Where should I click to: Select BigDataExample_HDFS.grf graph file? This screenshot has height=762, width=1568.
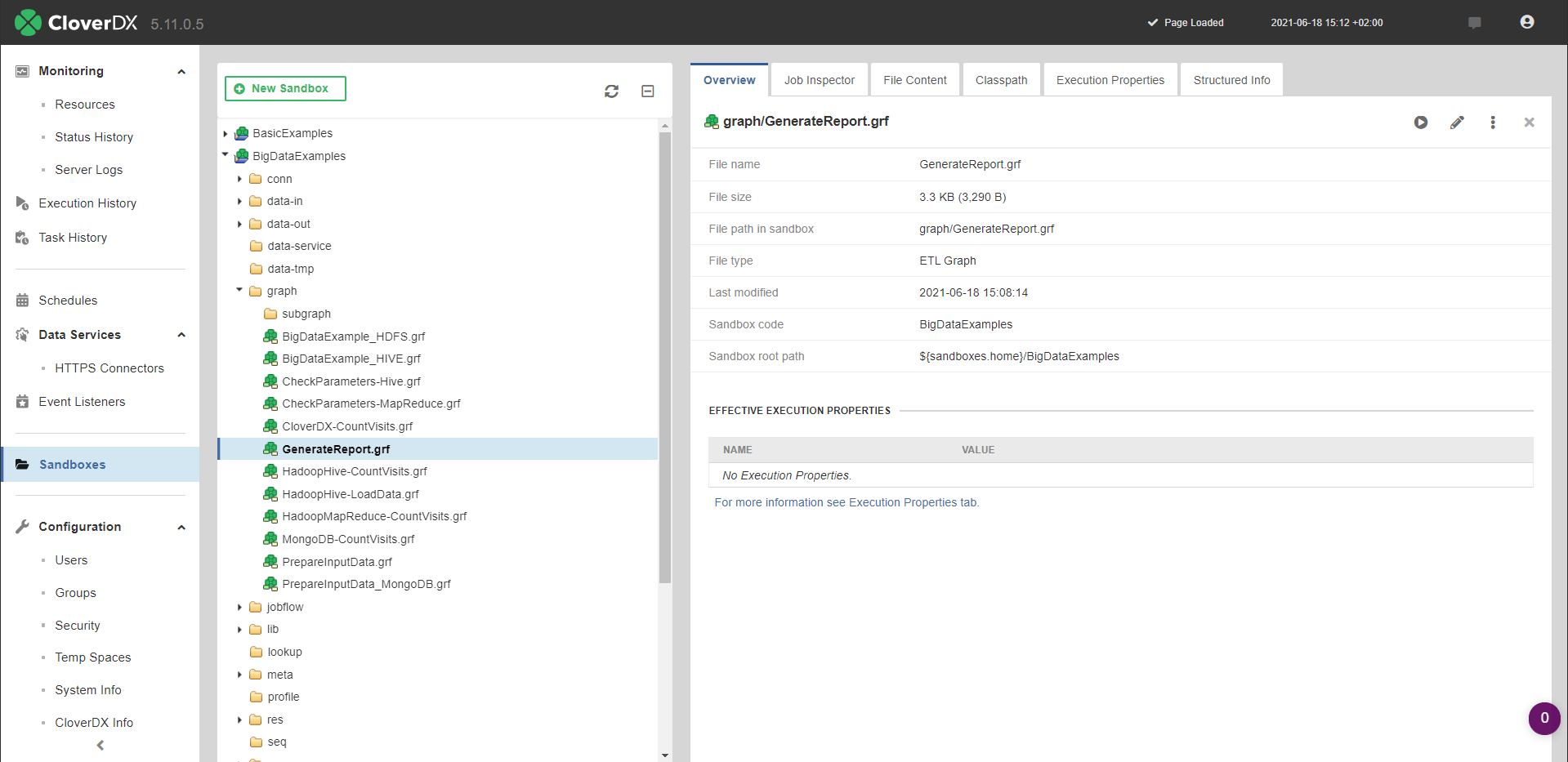[353, 336]
